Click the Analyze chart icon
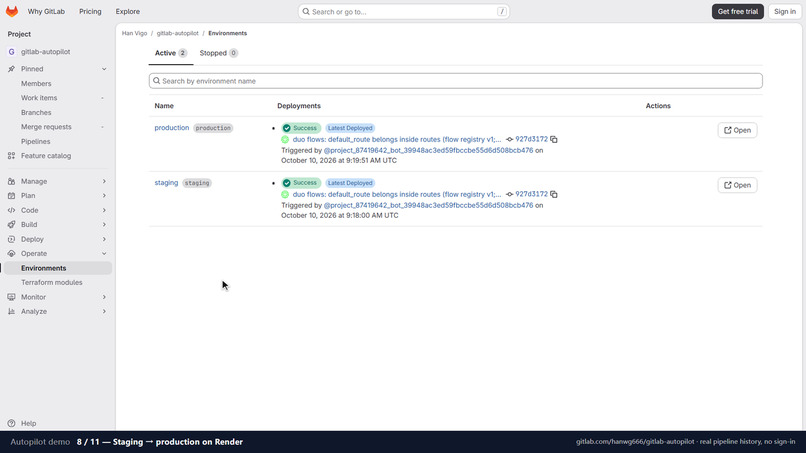The width and height of the screenshot is (806, 453). pyautogui.click(x=11, y=312)
